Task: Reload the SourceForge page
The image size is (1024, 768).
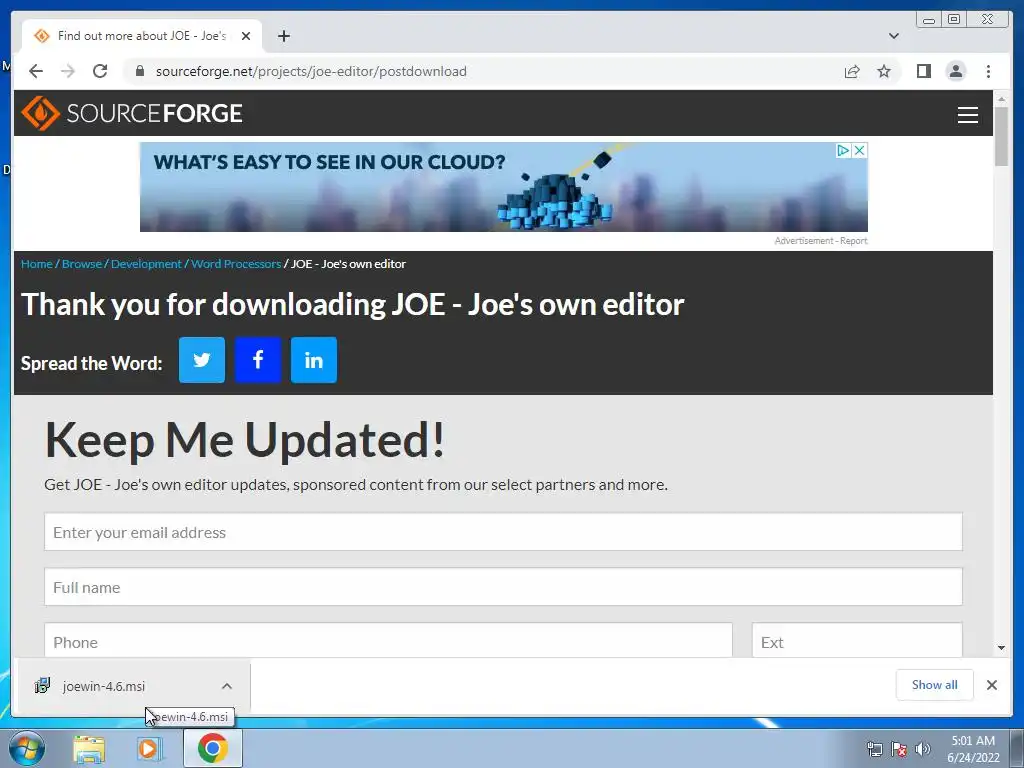Action: (x=100, y=71)
